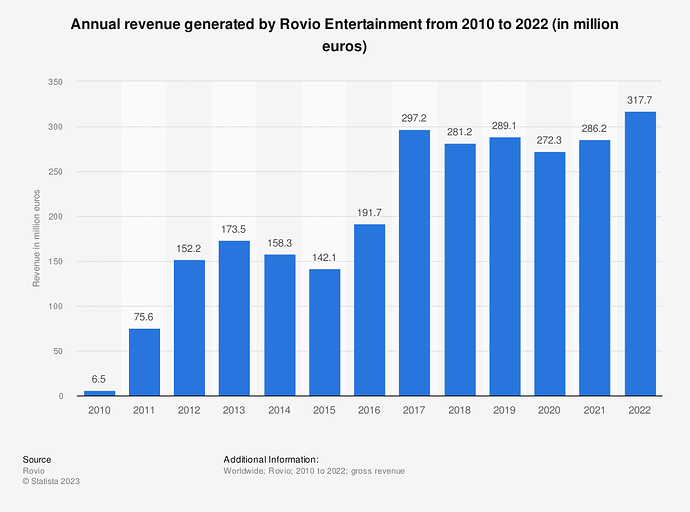The image size is (690, 512).
Task: Click the 2019 bar
Action: pos(505,267)
